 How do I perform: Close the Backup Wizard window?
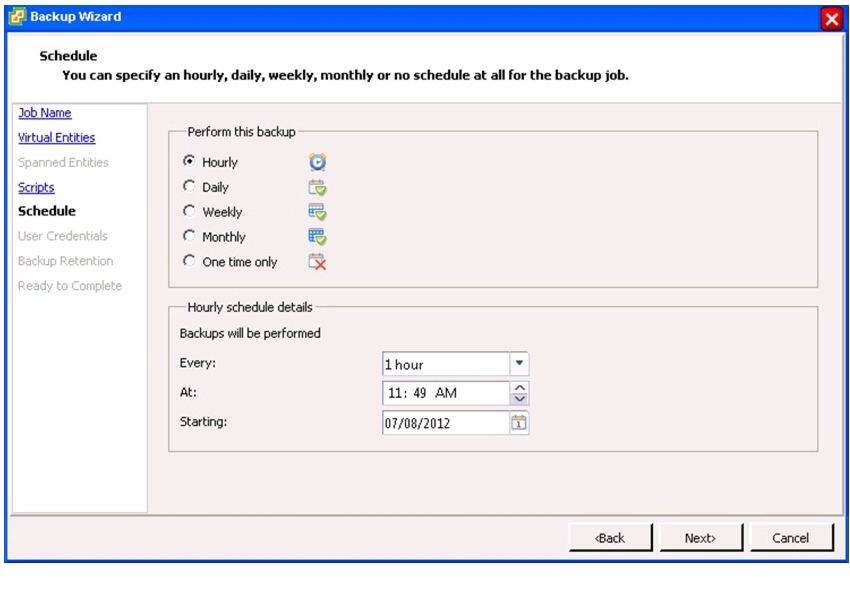(831, 19)
